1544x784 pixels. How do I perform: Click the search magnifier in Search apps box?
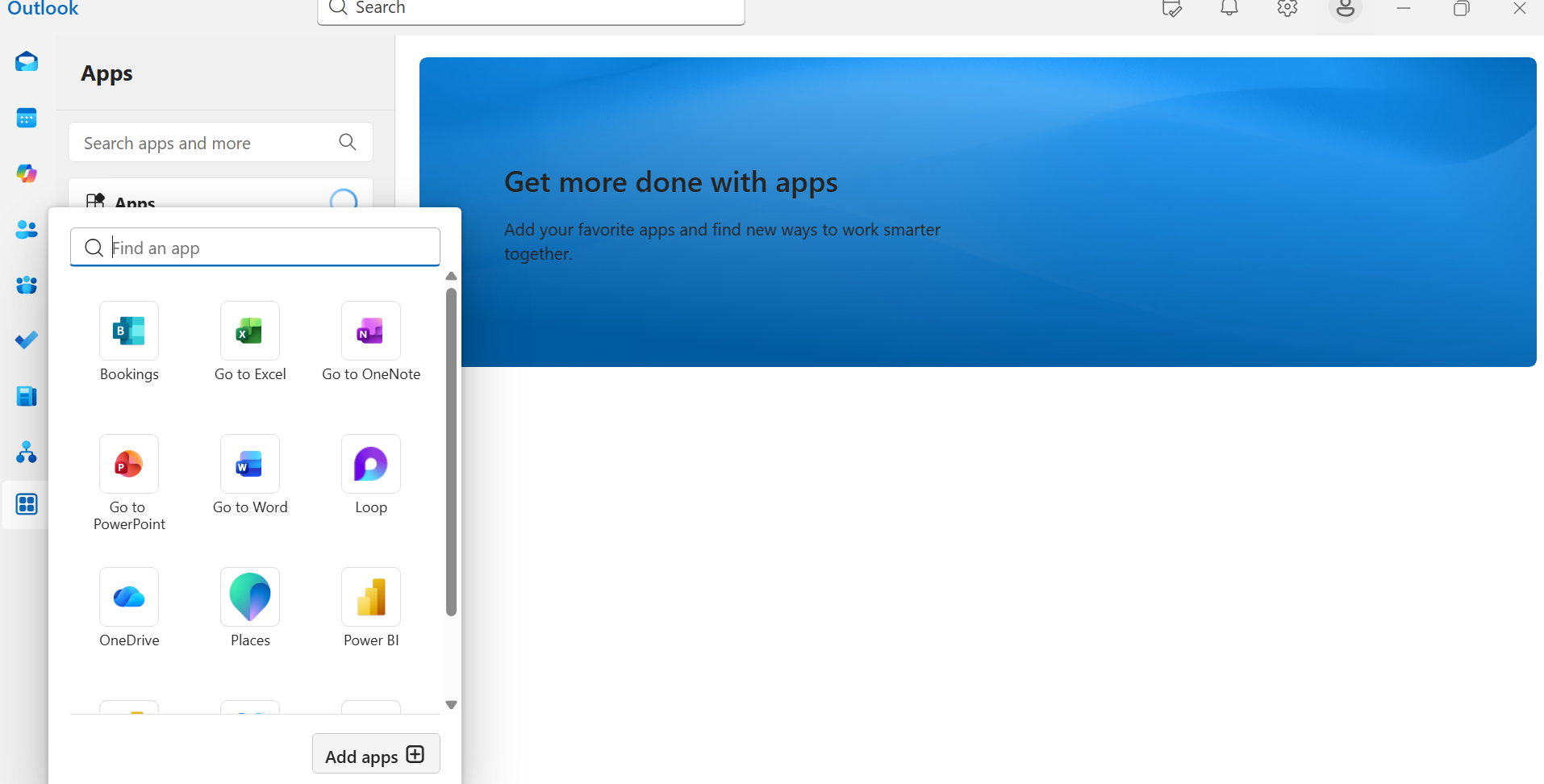click(x=348, y=142)
